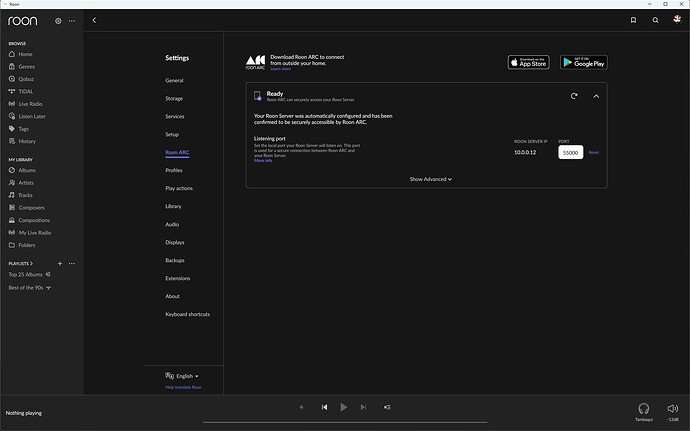The width and height of the screenshot is (690, 431).
Task: Click Get it on Google Play button
Action: [584, 62]
